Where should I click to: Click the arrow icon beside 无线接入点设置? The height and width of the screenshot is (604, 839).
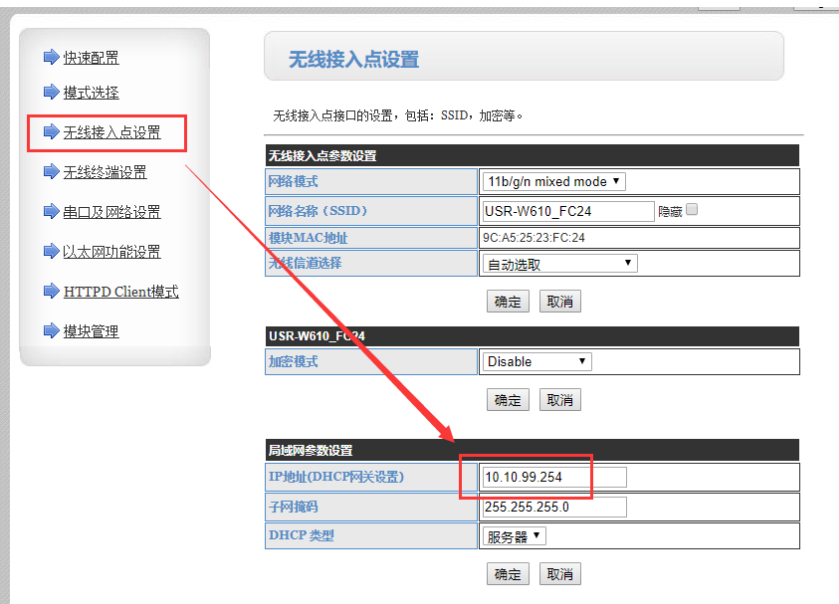51,132
